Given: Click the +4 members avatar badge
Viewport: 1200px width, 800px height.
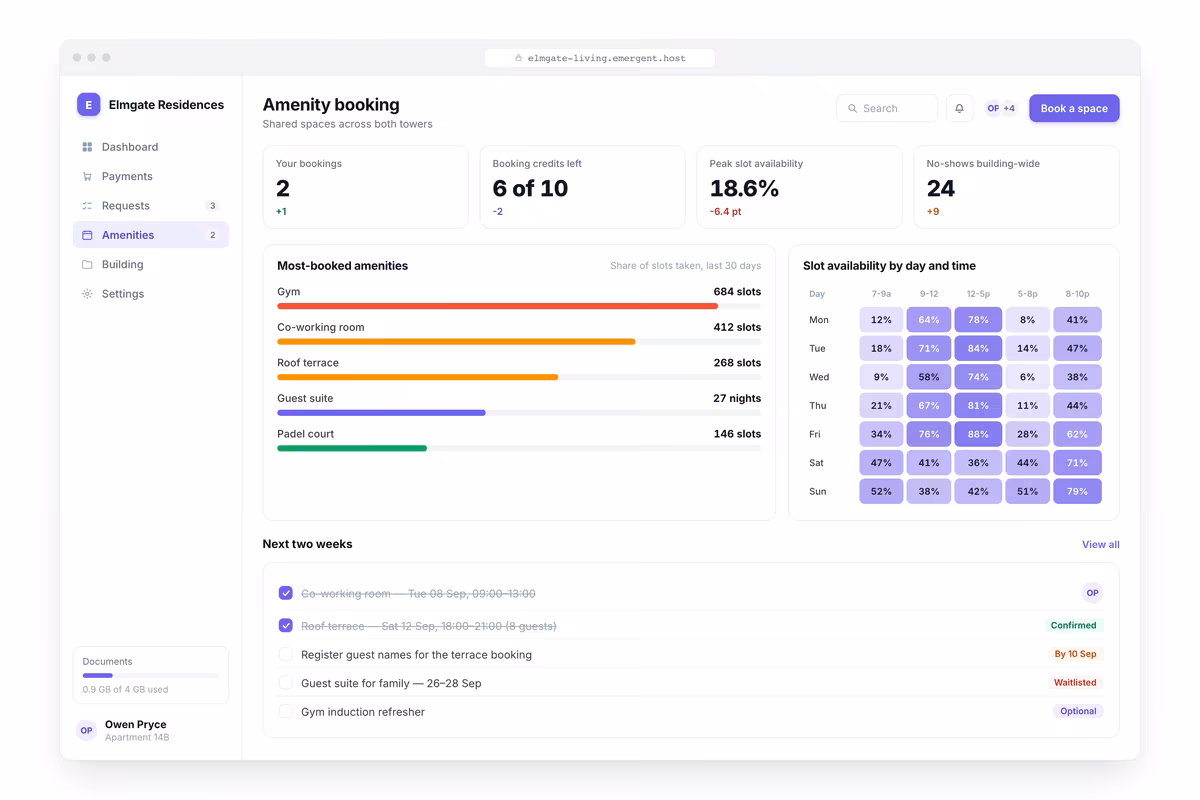Looking at the screenshot, I should pyautogui.click(x=1009, y=108).
